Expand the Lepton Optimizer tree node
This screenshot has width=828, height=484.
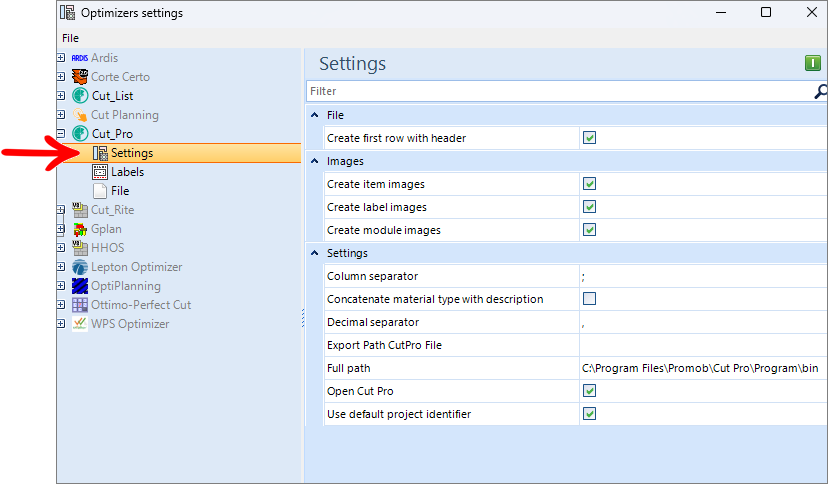tap(61, 267)
